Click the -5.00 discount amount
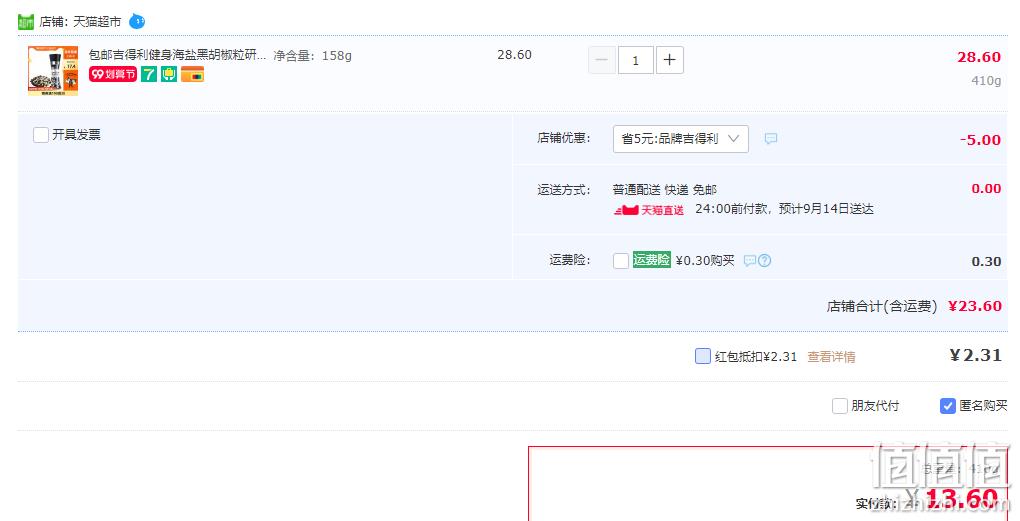The image size is (1020, 521). pos(980,139)
